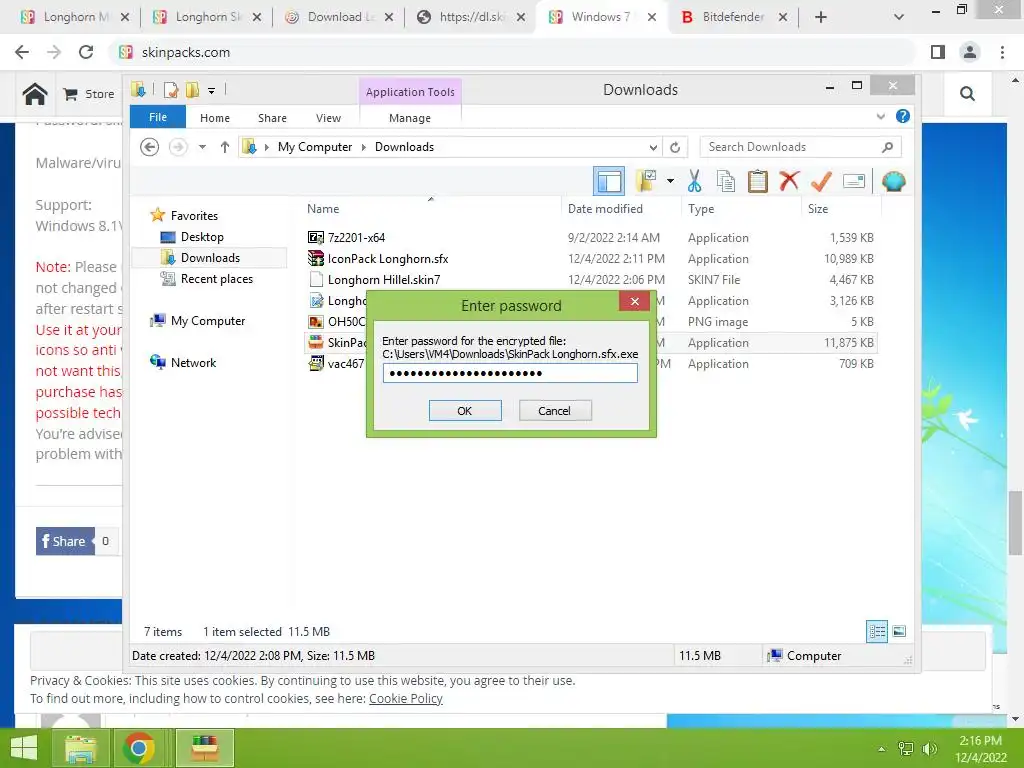Sort files by the Name column header
The width and height of the screenshot is (1024, 768).
click(323, 208)
